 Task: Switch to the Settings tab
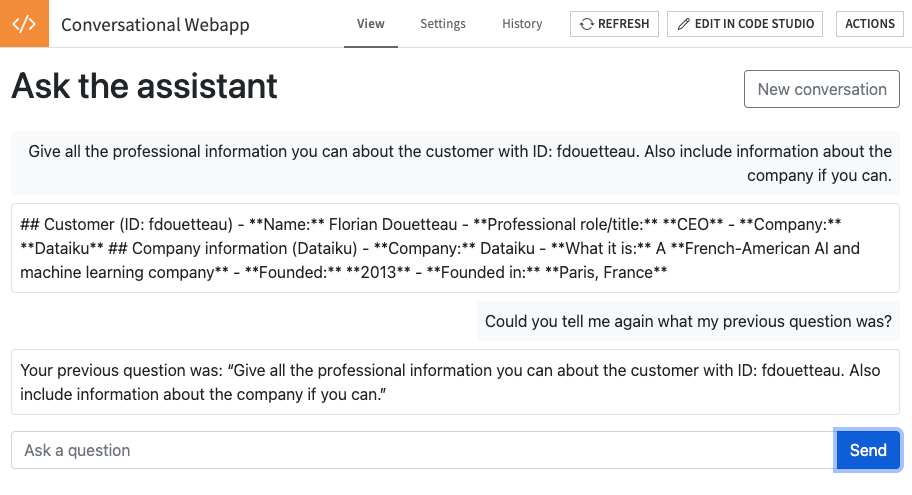click(x=443, y=24)
